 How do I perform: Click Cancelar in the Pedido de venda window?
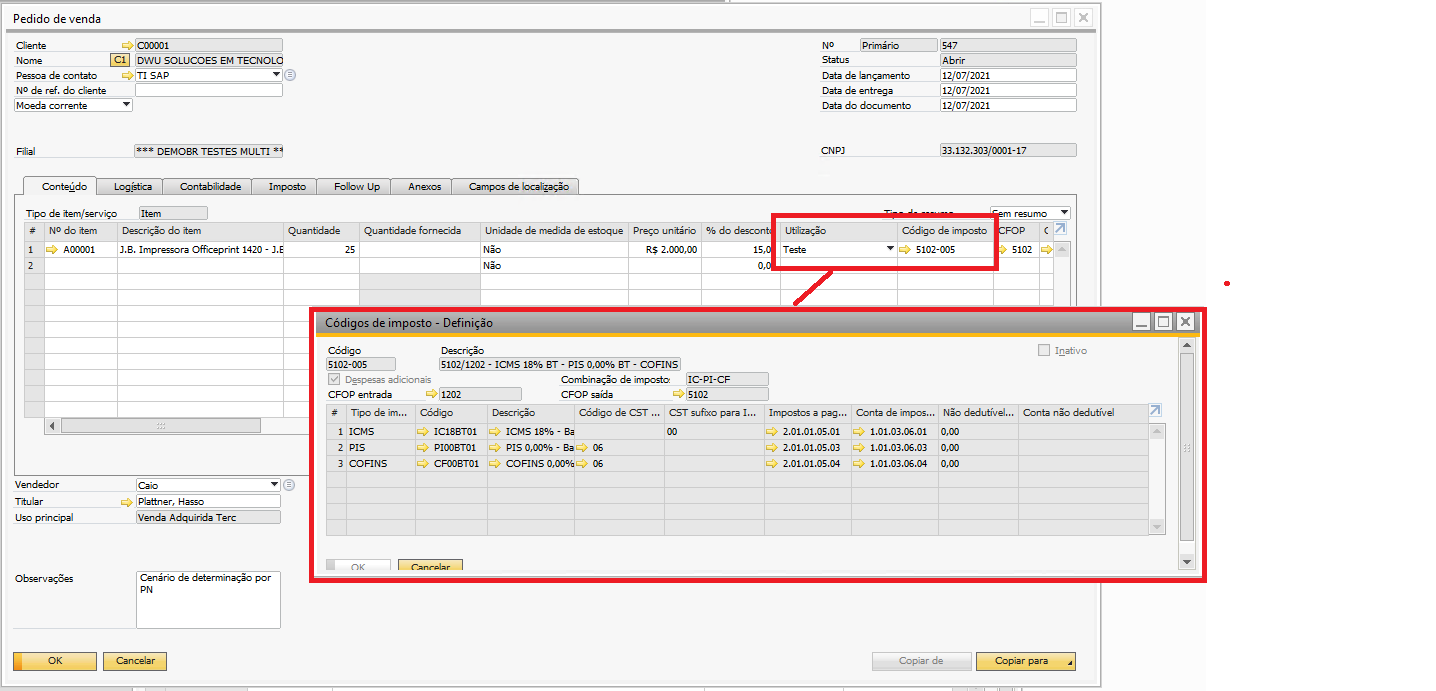[x=135, y=661]
